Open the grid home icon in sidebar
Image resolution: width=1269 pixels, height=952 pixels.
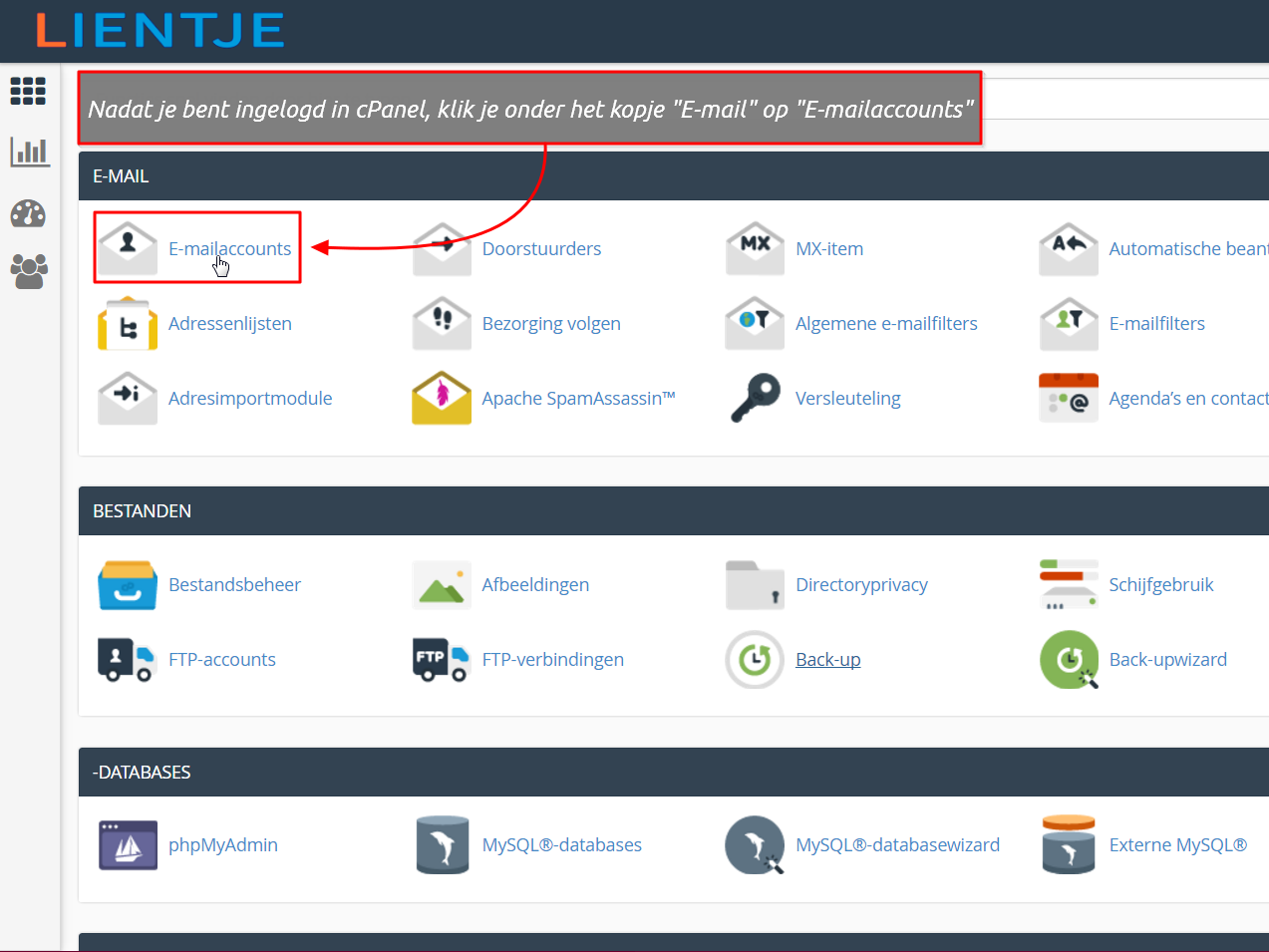[x=28, y=91]
